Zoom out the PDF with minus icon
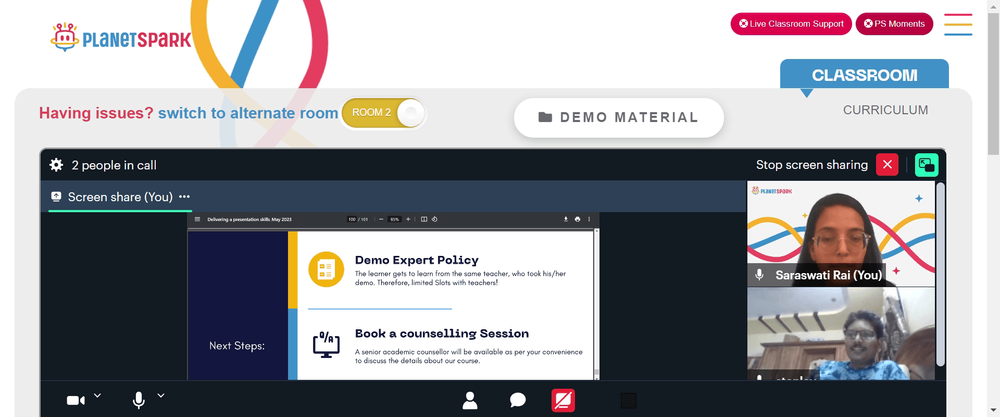The height and width of the screenshot is (417, 1000). (381, 219)
